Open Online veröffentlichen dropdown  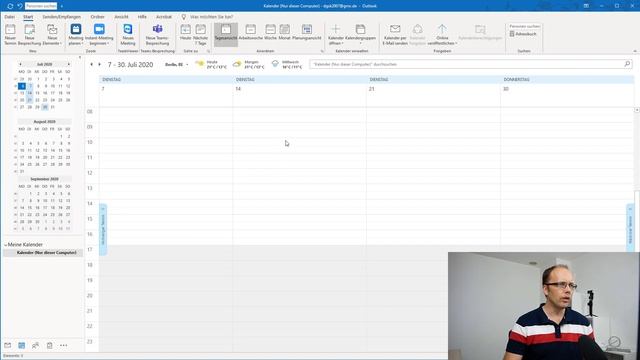click(x=442, y=35)
